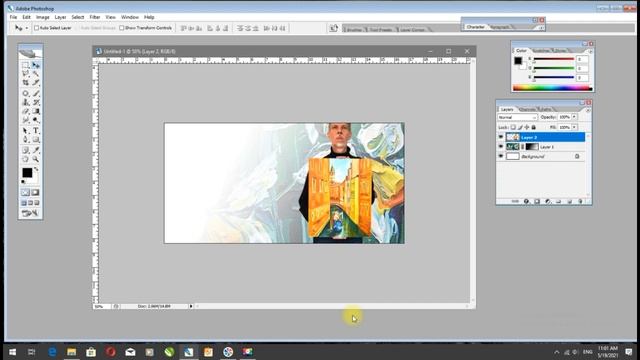The image size is (640, 360).
Task: Select the Lasso tool
Action: [x=26, y=74]
